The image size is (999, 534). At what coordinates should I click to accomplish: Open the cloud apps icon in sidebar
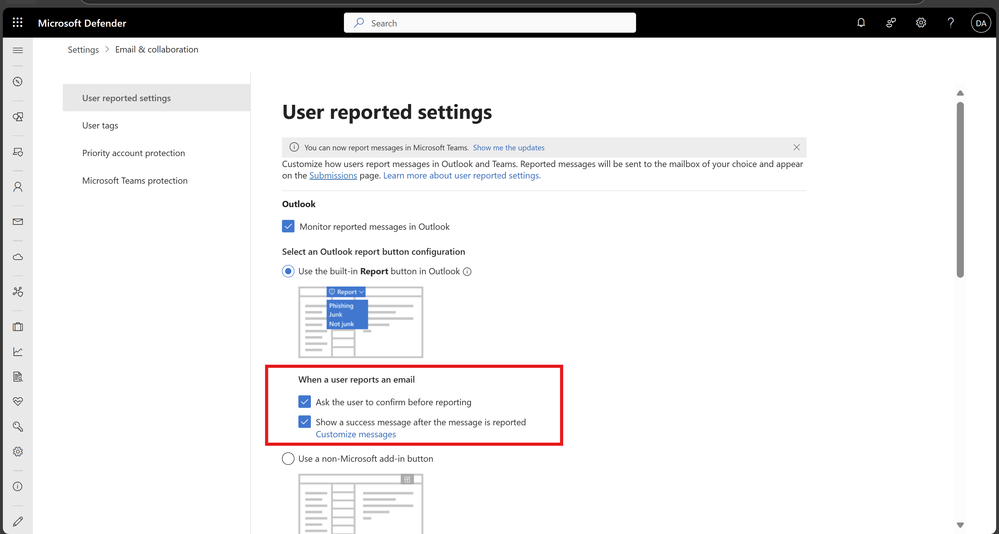point(18,257)
